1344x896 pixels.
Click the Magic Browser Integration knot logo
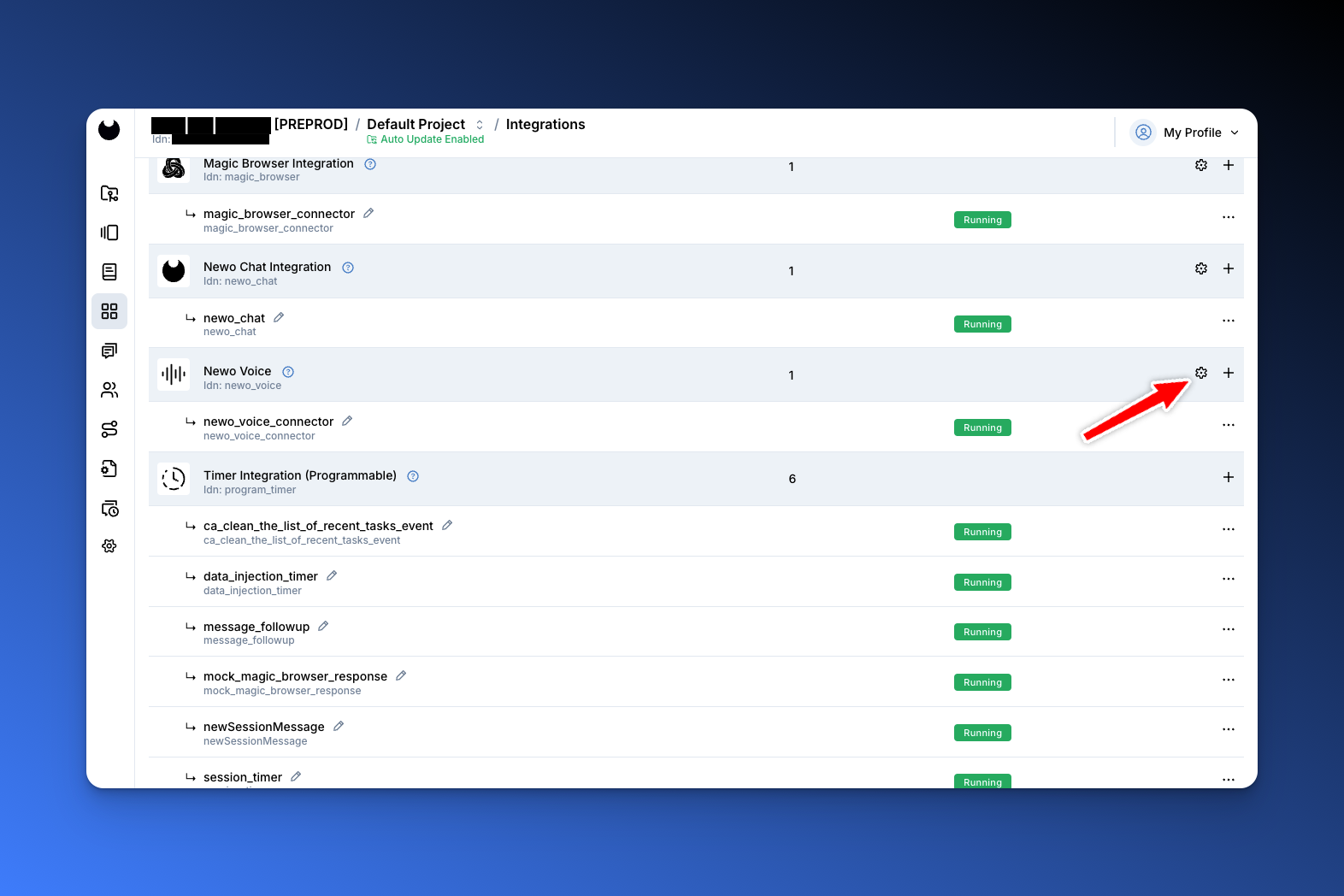pyautogui.click(x=174, y=169)
